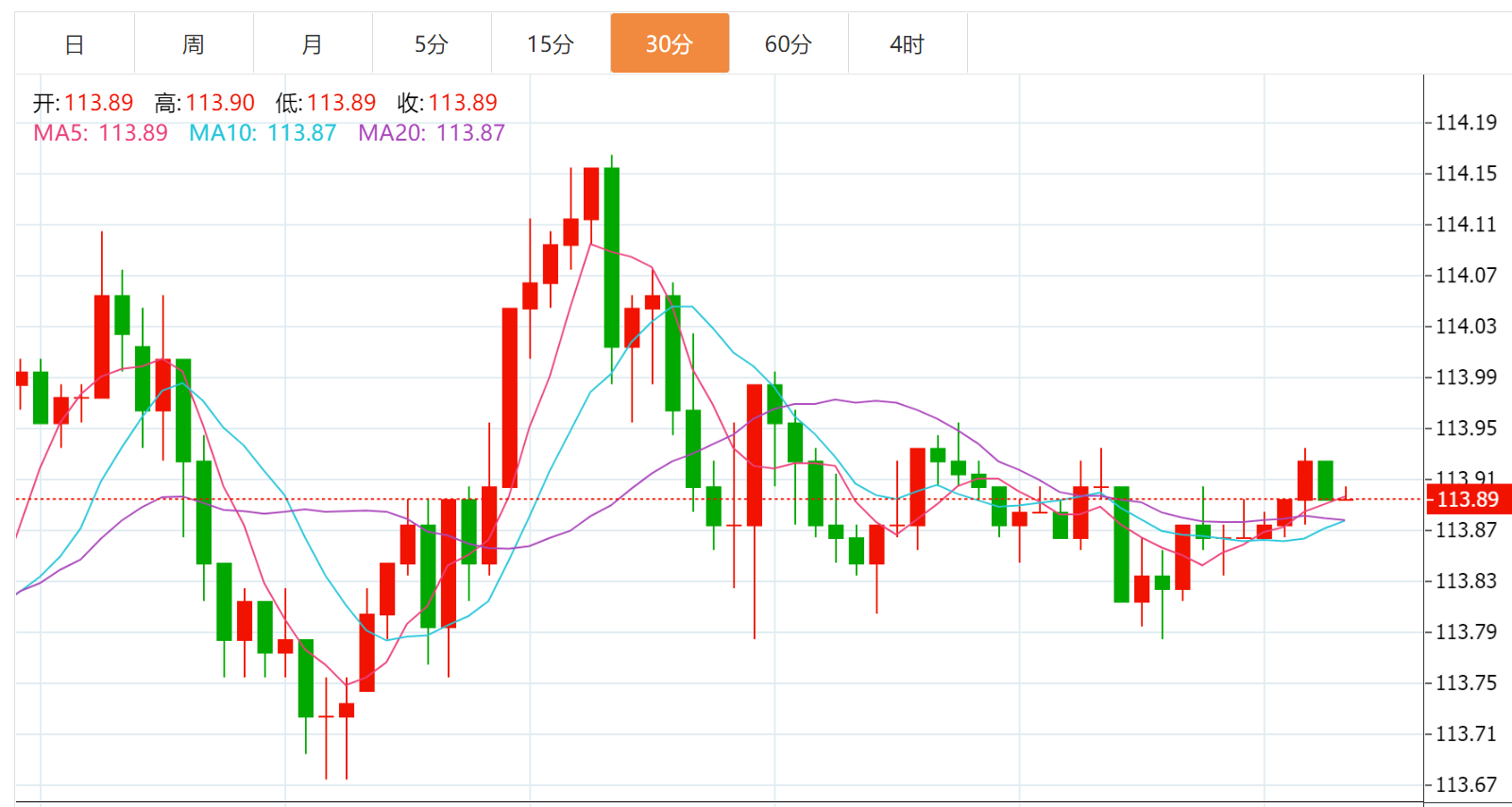
Task: Change the chart to 60分 interval
Action: 789,44
